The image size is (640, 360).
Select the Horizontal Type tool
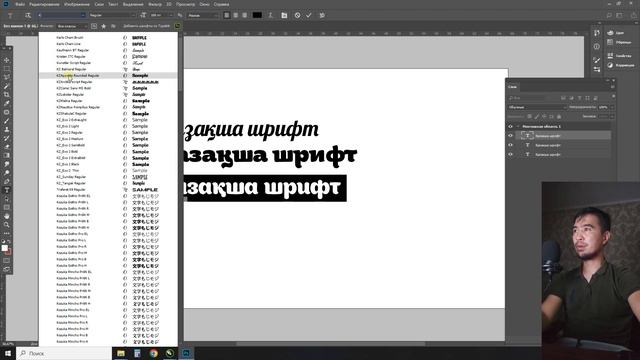[x=7, y=190]
